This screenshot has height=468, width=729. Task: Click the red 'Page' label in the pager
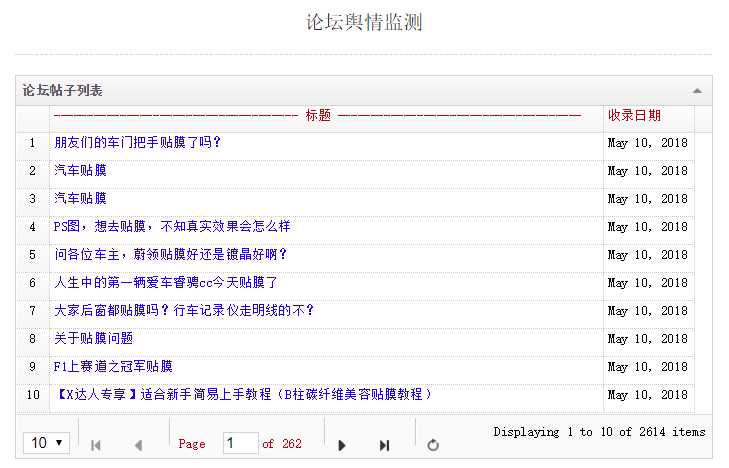pyautogui.click(x=192, y=444)
